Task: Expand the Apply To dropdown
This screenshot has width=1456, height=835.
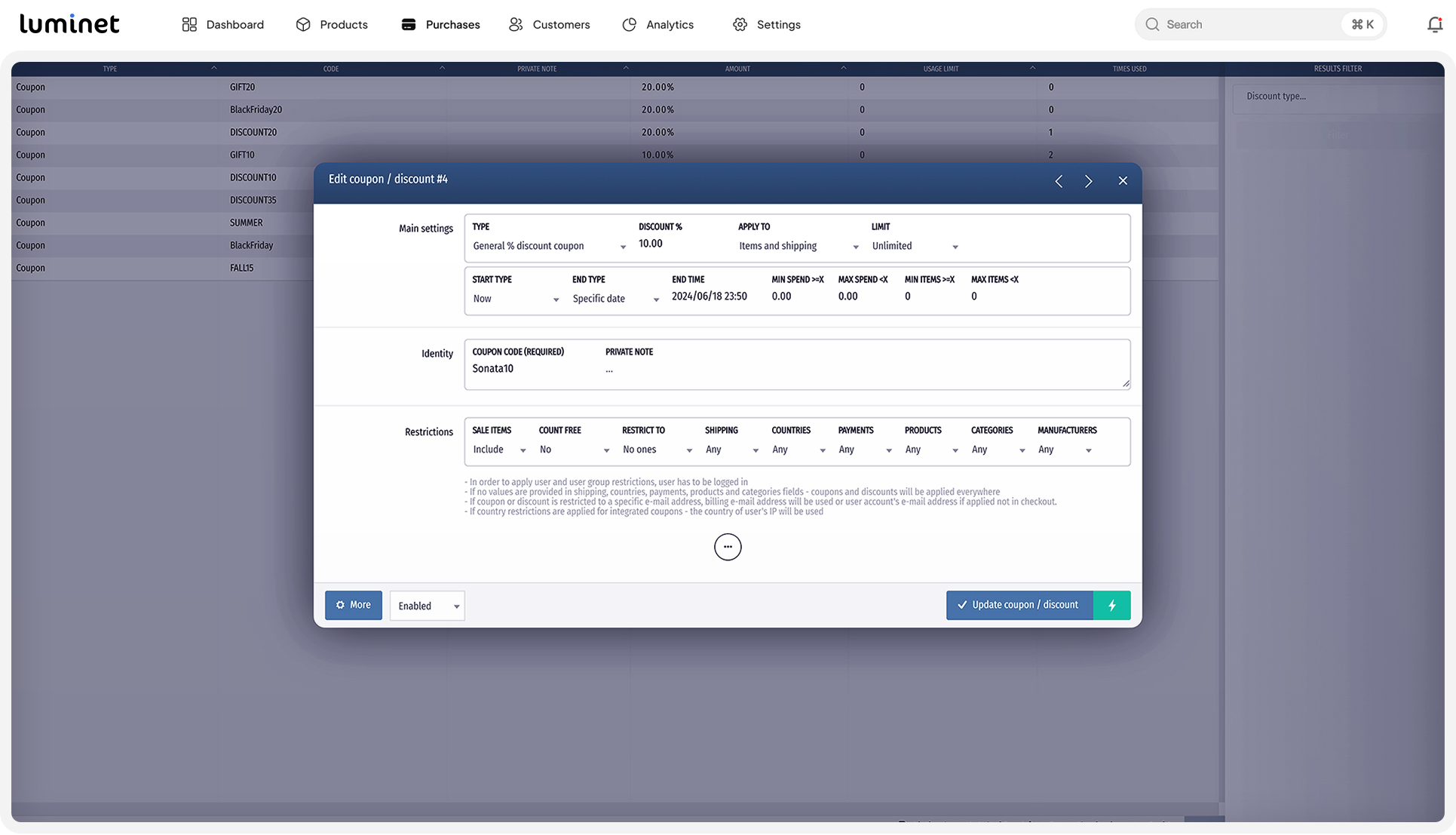Action: tap(798, 247)
